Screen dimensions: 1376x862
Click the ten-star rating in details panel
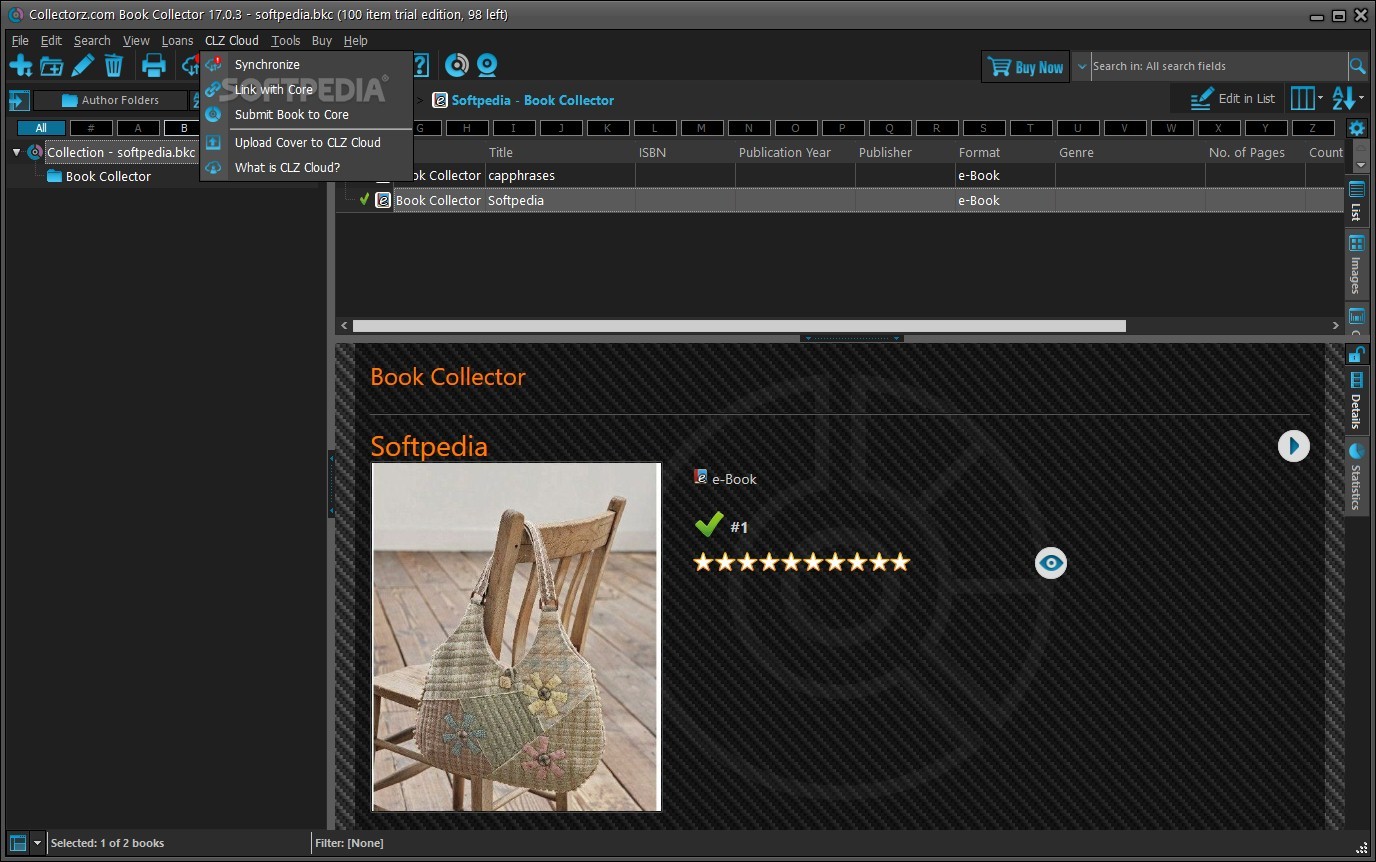pyautogui.click(x=802, y=562)
